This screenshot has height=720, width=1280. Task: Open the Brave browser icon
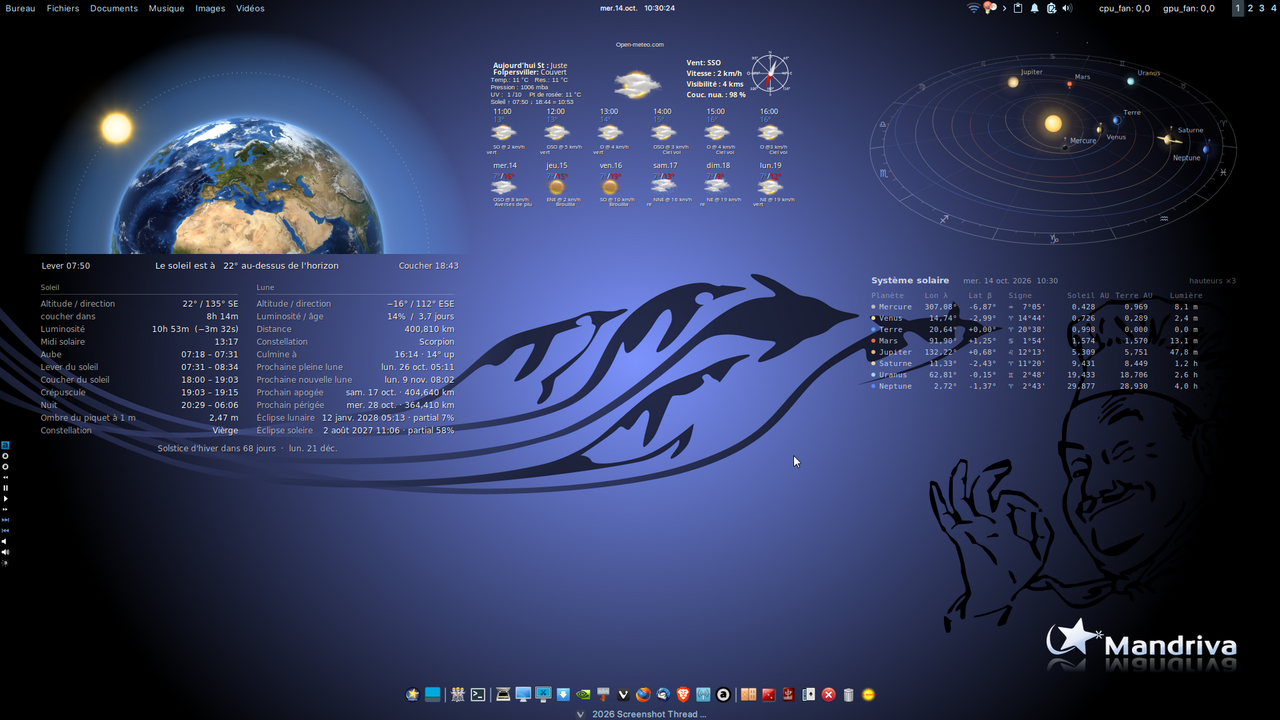pos(684,694)
